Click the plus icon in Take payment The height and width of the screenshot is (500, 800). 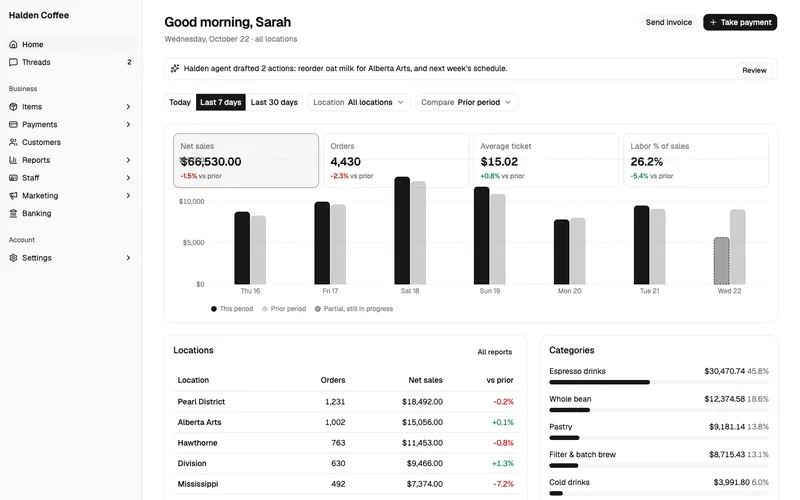coord(713,22)
